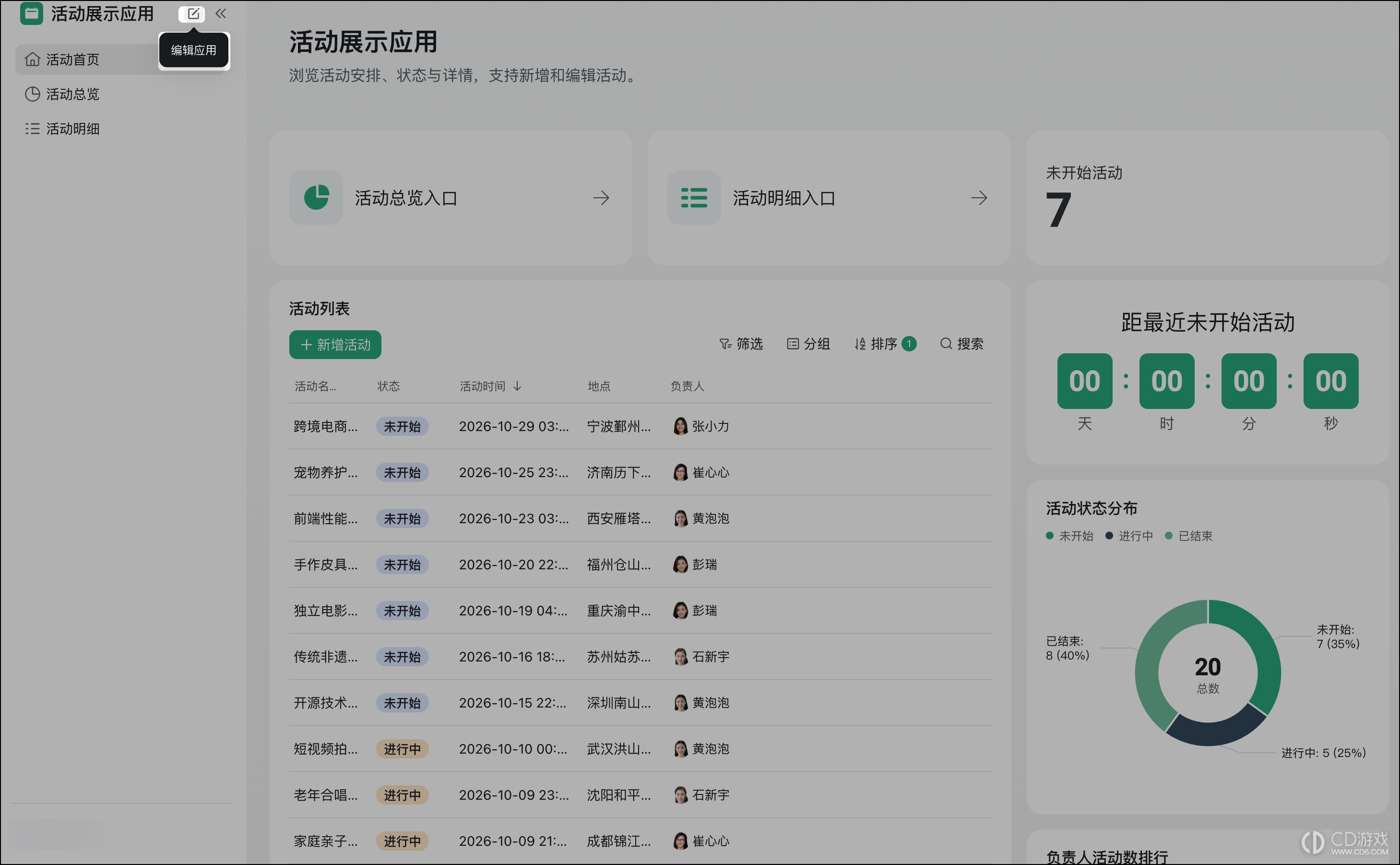Click the arrow on 活动明细入口 card

click(x=979, y=198)
